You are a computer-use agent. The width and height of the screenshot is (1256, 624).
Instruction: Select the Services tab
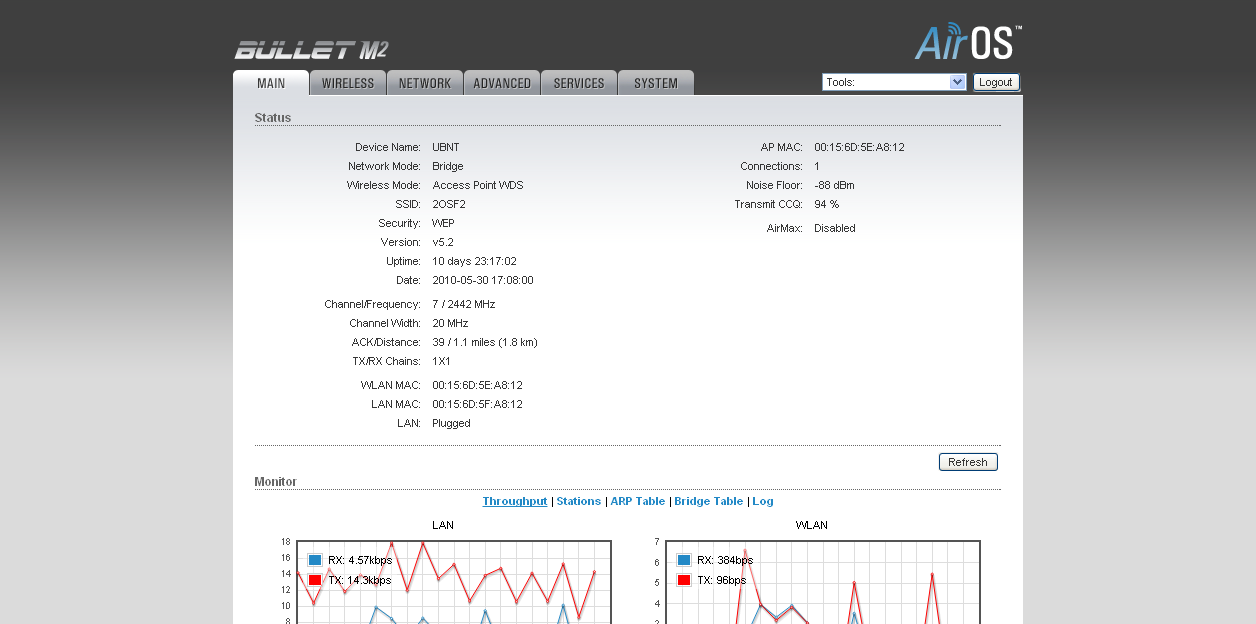click(579, 83)
